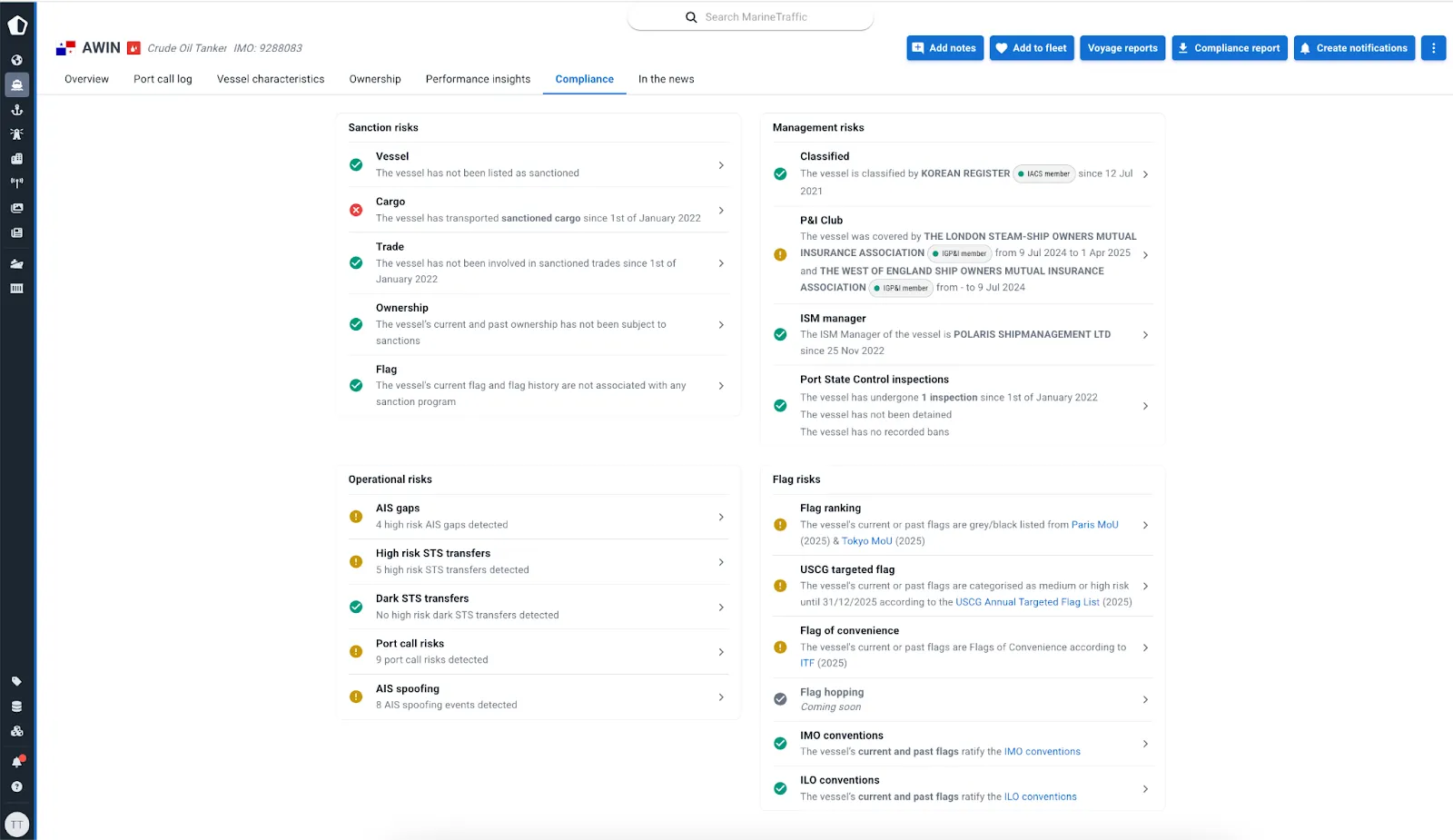Open the USCG Annual Targeted Flag List link
The image size is (1453, 840).
(x=1027, y=602)
